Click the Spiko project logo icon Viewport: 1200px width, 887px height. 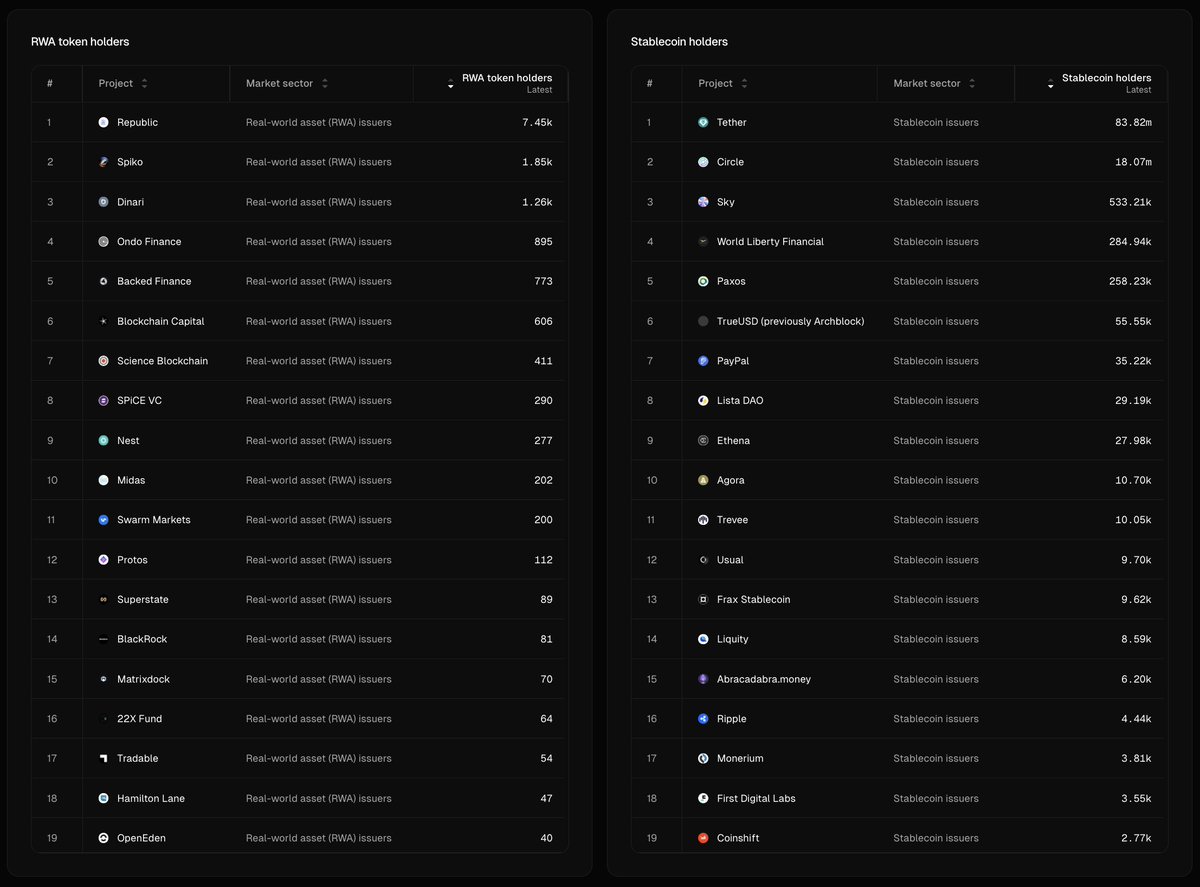[x=103, y=162]
